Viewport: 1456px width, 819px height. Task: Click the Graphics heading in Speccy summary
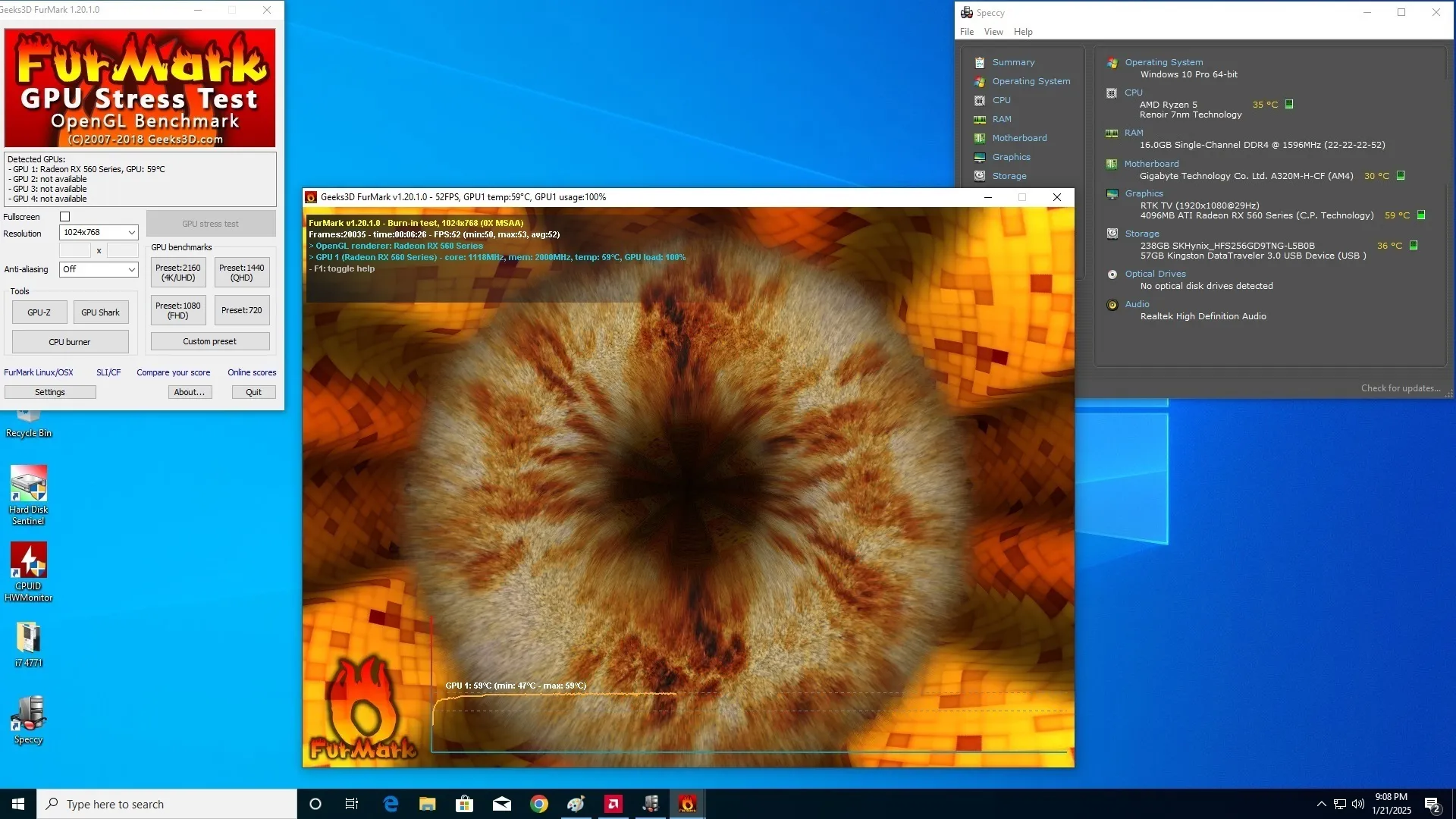[1144, 194]
